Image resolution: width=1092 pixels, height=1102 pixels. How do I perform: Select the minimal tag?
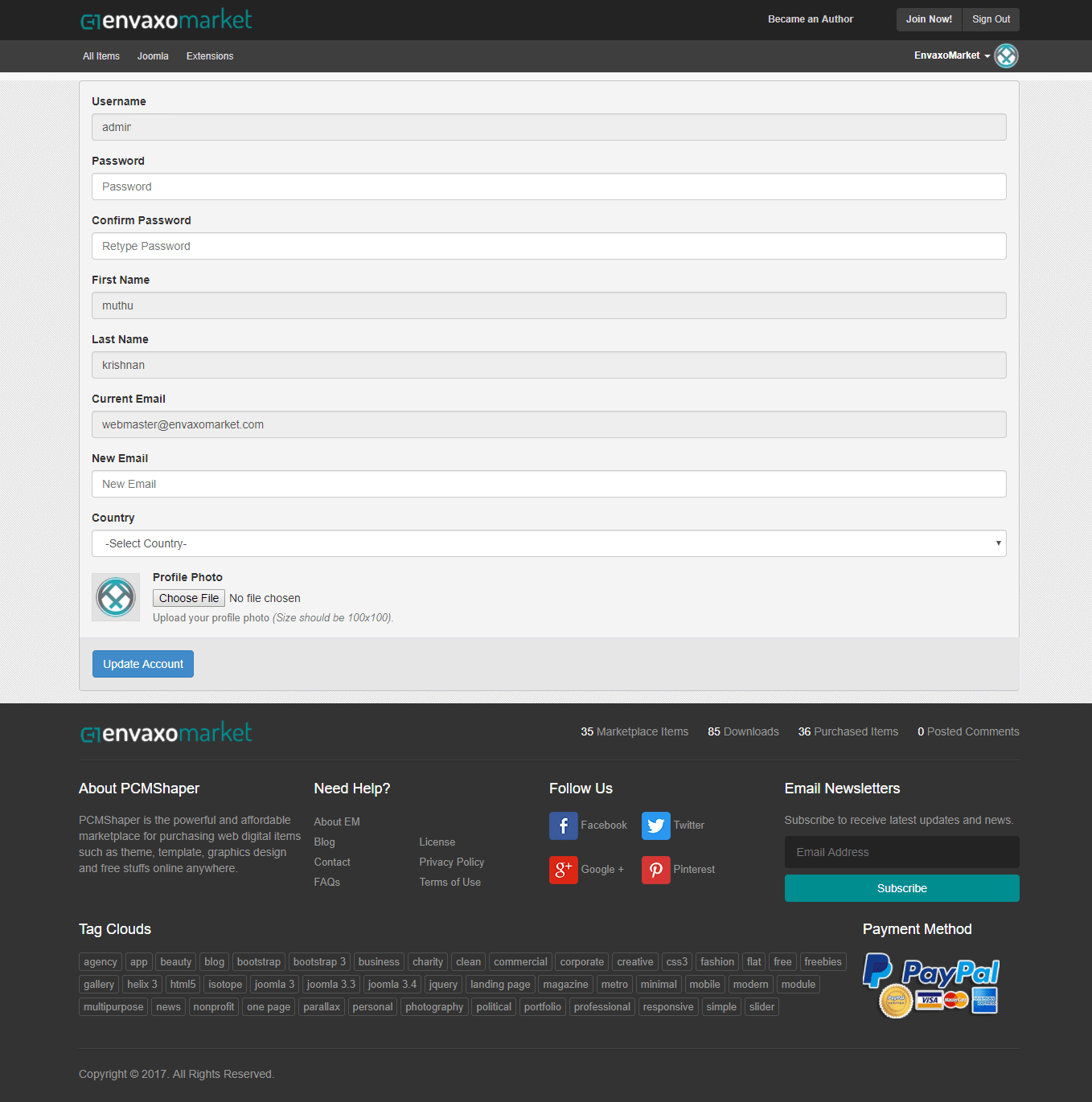point(659,985)
